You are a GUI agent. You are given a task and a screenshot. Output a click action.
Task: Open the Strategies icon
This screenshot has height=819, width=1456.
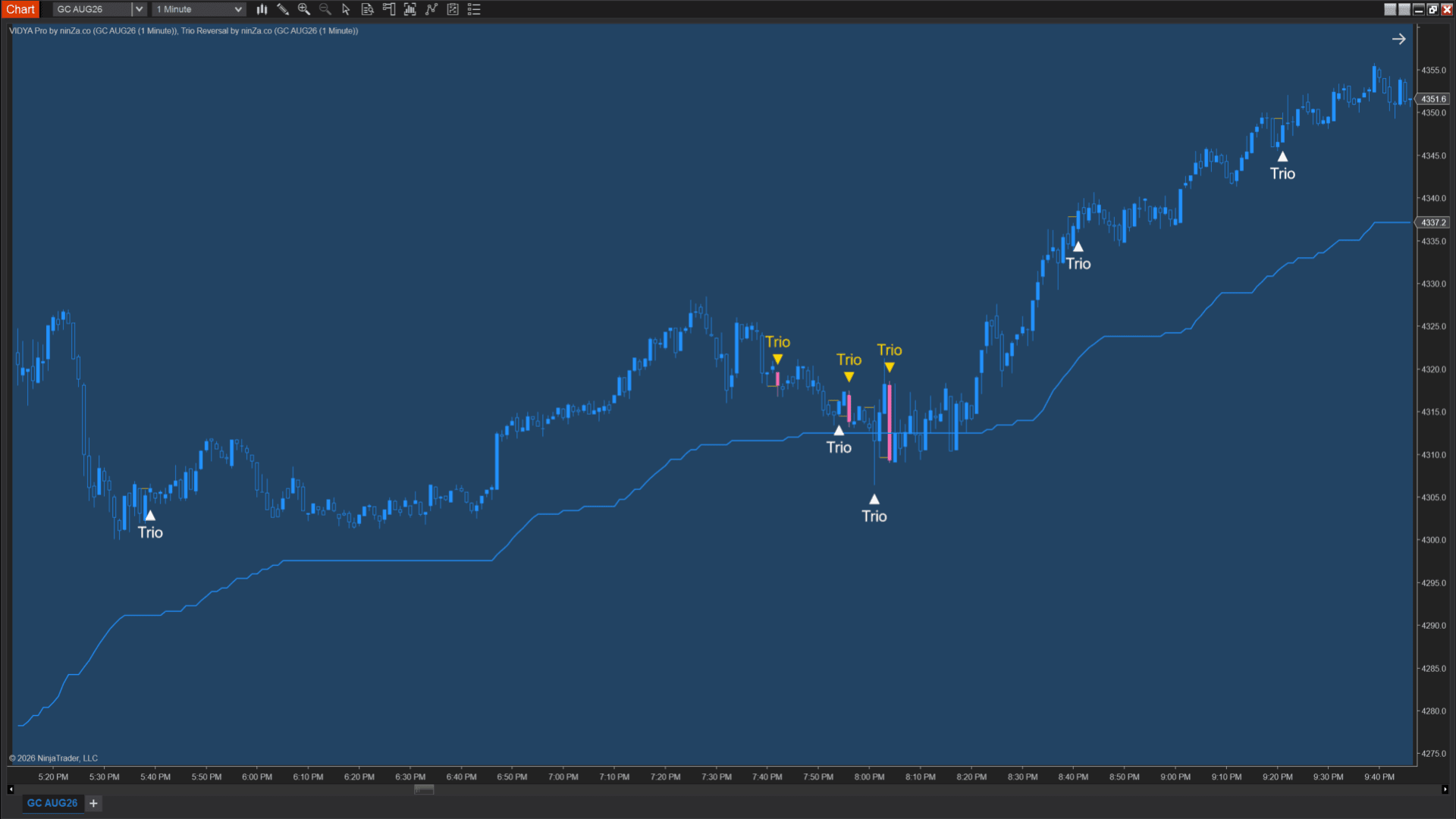pyautogui.click(x=453, y=9)
